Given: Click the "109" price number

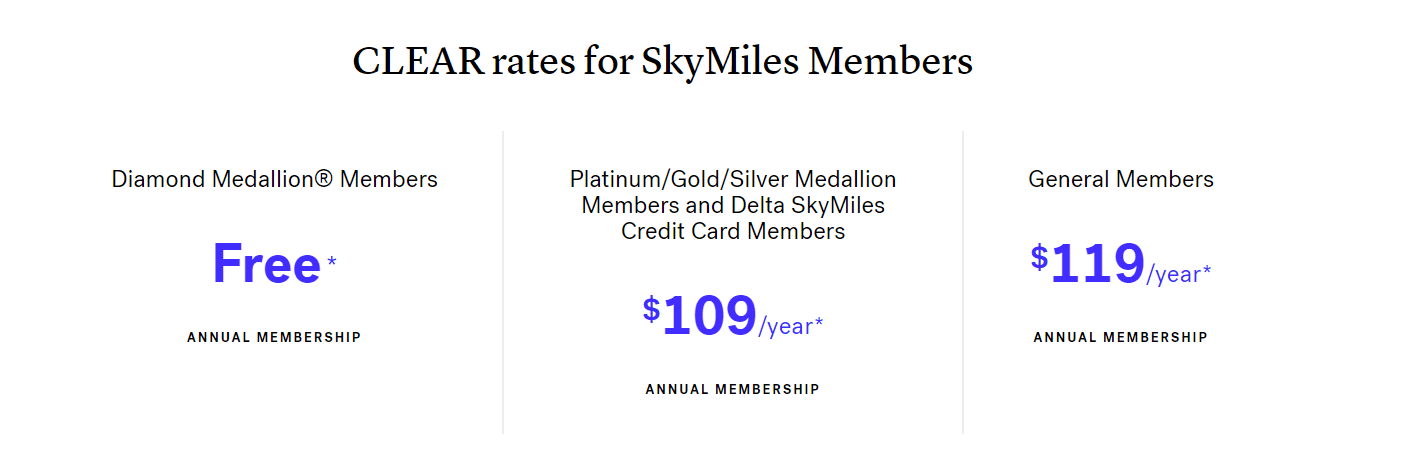Looking at the screenshot, I should (709, 316).
